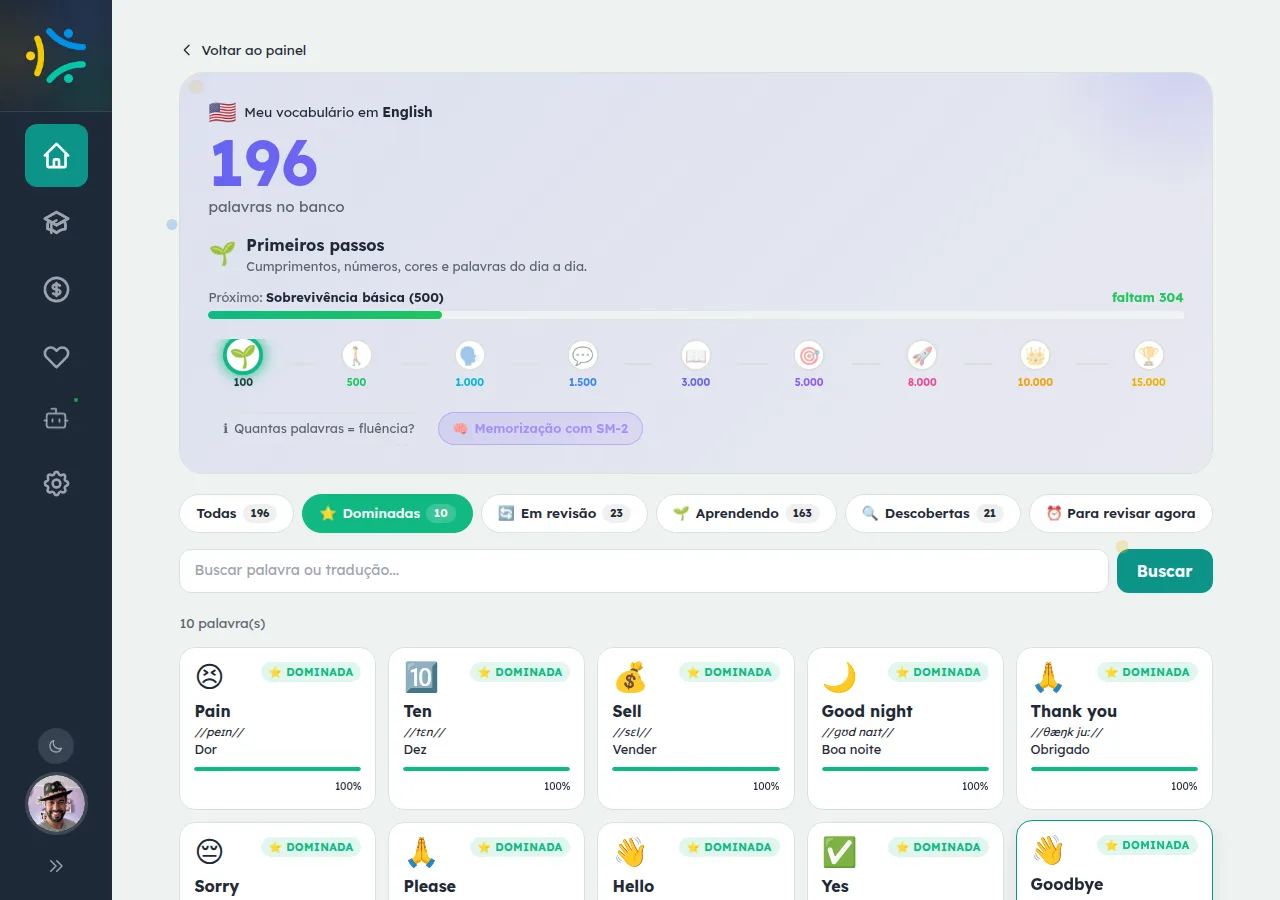Viewport: 1280px width, 900px height.
Task: Click the keycap 10 emoji on Ten
Action: pyautogui.click(x=421, y=677)
